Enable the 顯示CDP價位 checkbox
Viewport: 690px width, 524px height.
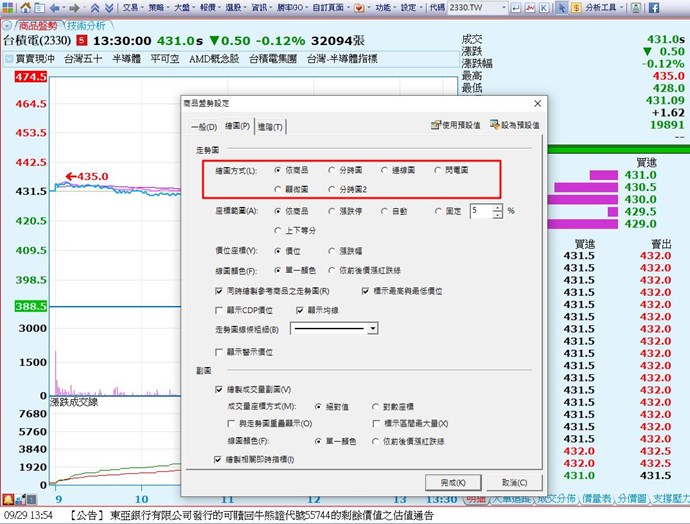point(219,310)
